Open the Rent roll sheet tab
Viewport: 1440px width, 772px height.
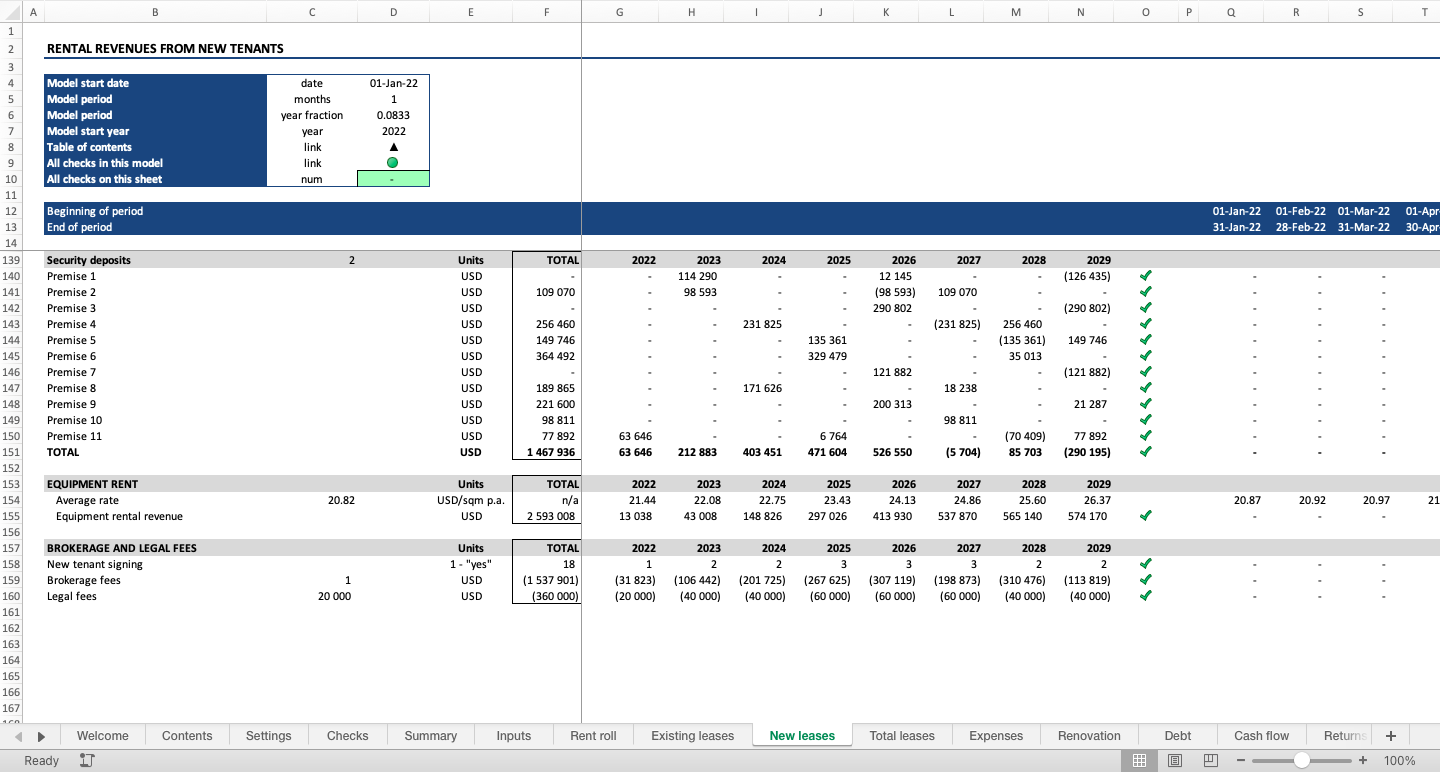click(593, 735)
